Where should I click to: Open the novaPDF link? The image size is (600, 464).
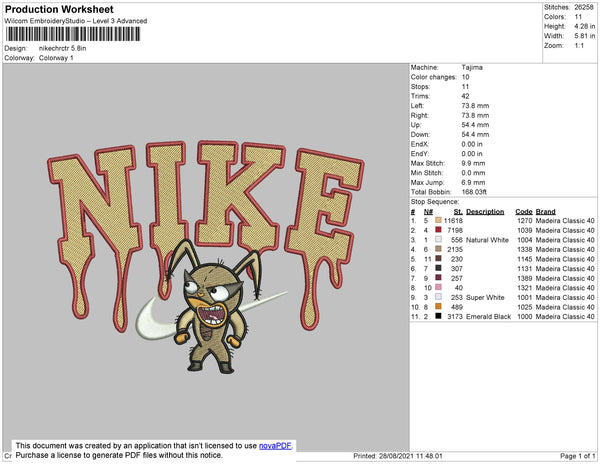tap(275, 446)
